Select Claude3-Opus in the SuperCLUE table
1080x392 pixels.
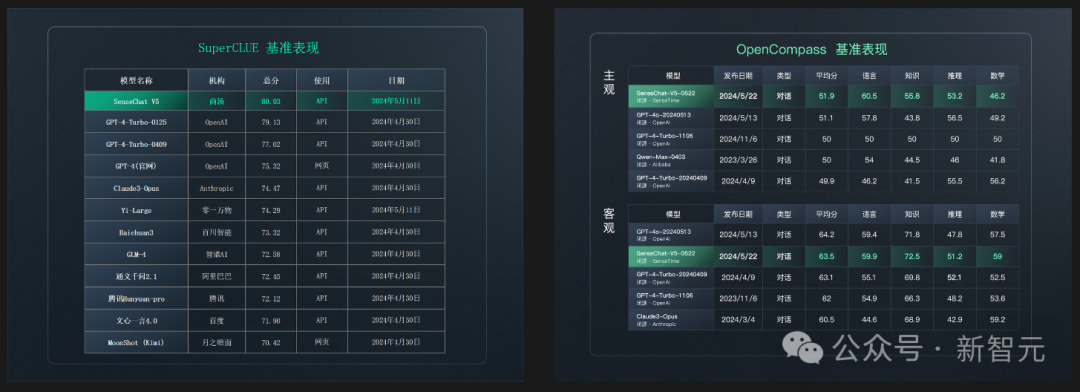click(x=136, y=188)
